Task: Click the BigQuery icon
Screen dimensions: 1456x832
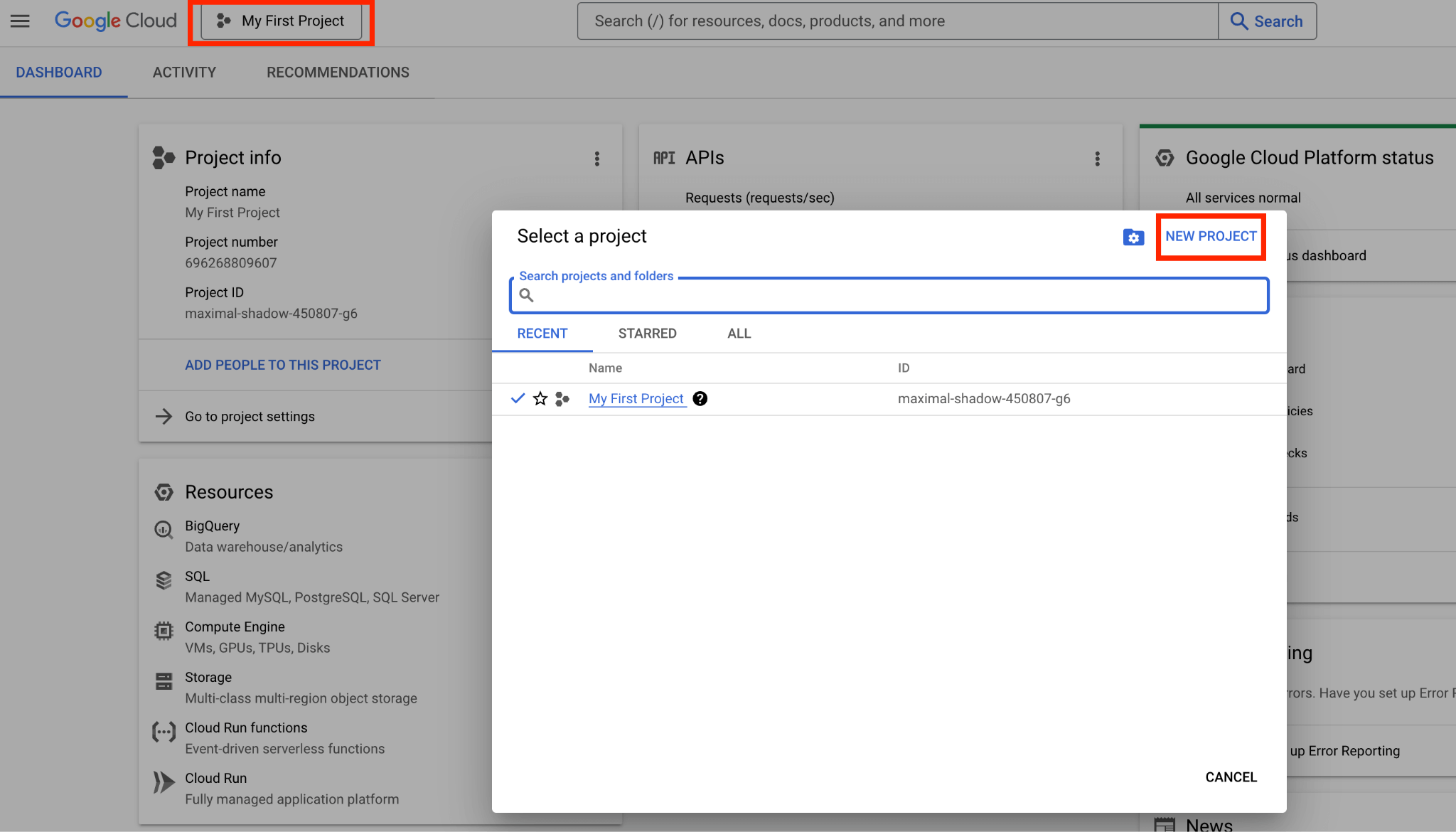Action: [x=164, y=530]
